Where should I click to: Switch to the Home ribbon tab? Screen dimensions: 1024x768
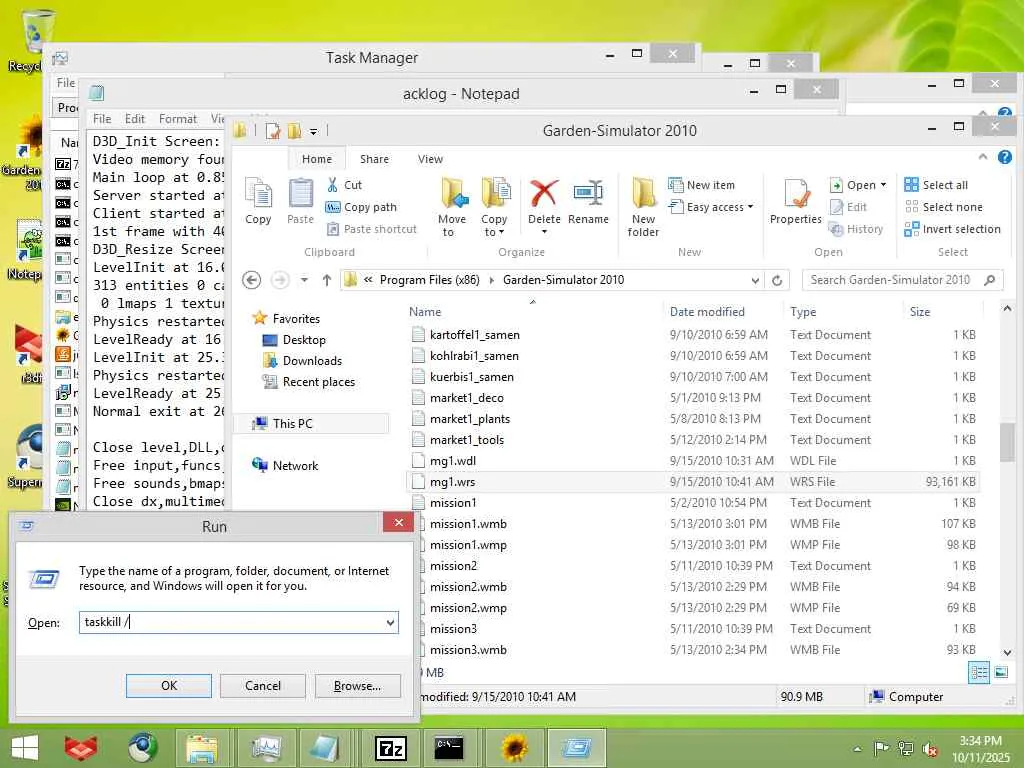[317, 159]
